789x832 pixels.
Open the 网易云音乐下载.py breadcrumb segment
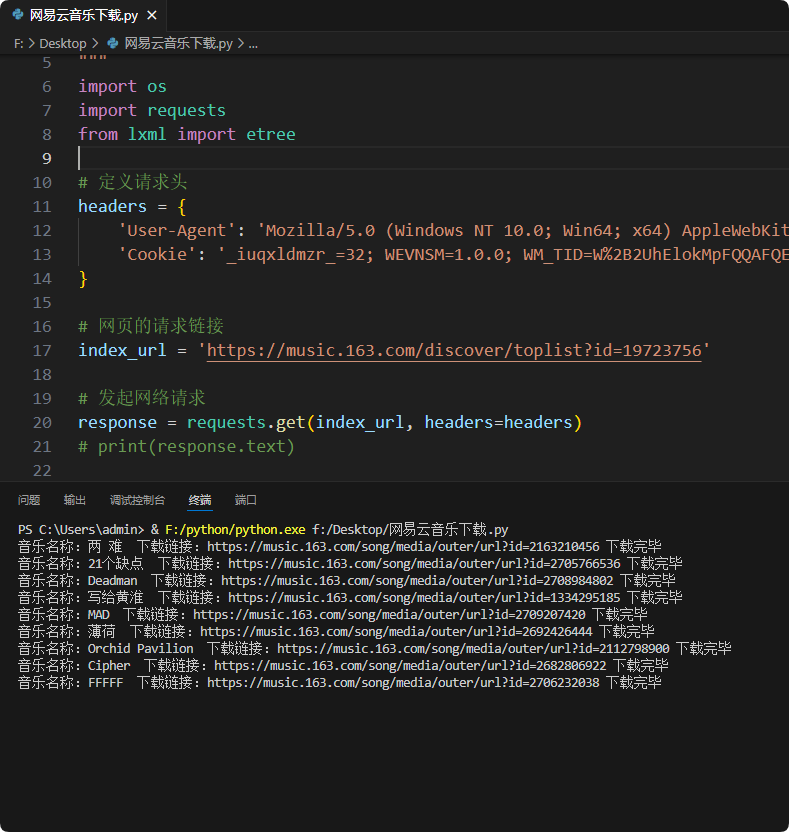[x=178, y=44]
